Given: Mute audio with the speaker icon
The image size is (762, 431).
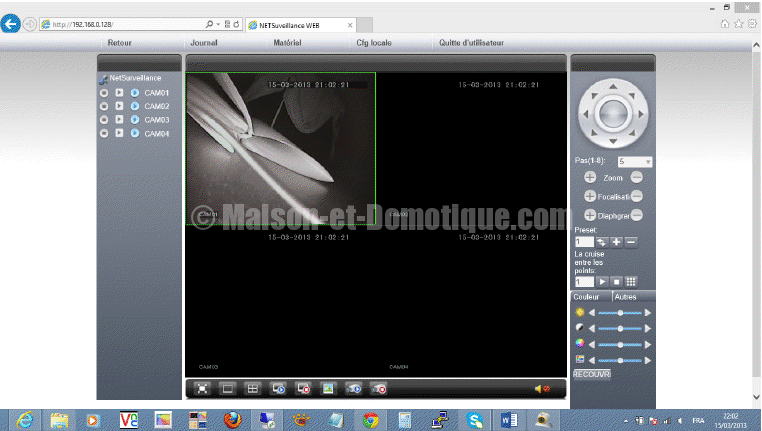Looking at the screenshot, I should point(542,389).
